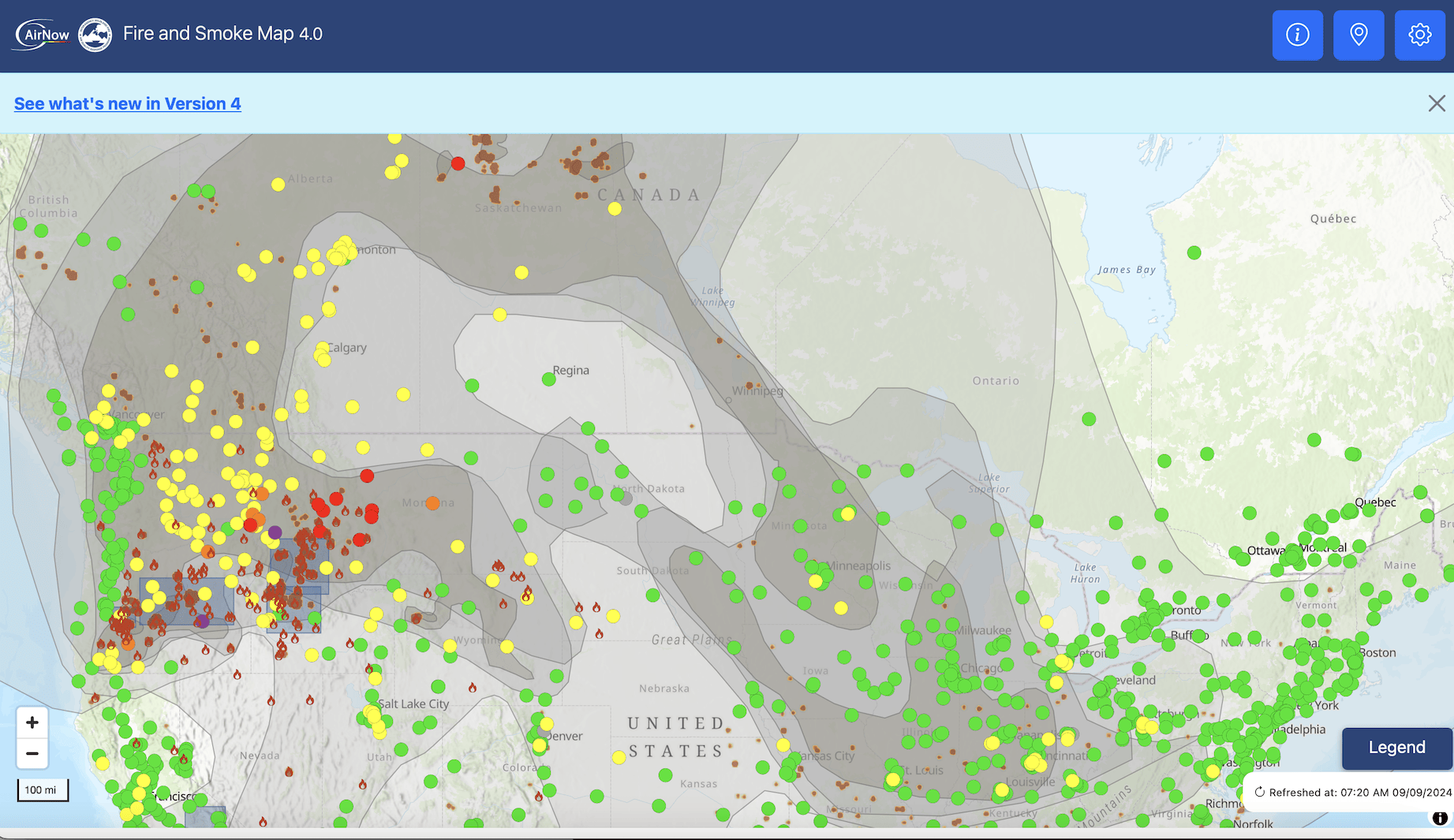Select the green monitor dot beside Regina
This screenshot has width=1454, height=840.
(549, 379)
